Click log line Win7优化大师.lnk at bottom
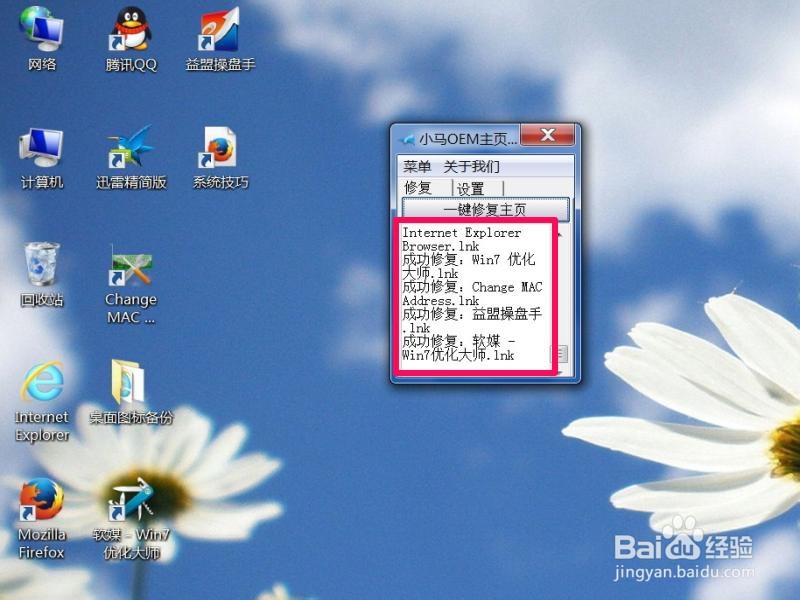This screenshot has width=800, height=600. tap(458, 355)
